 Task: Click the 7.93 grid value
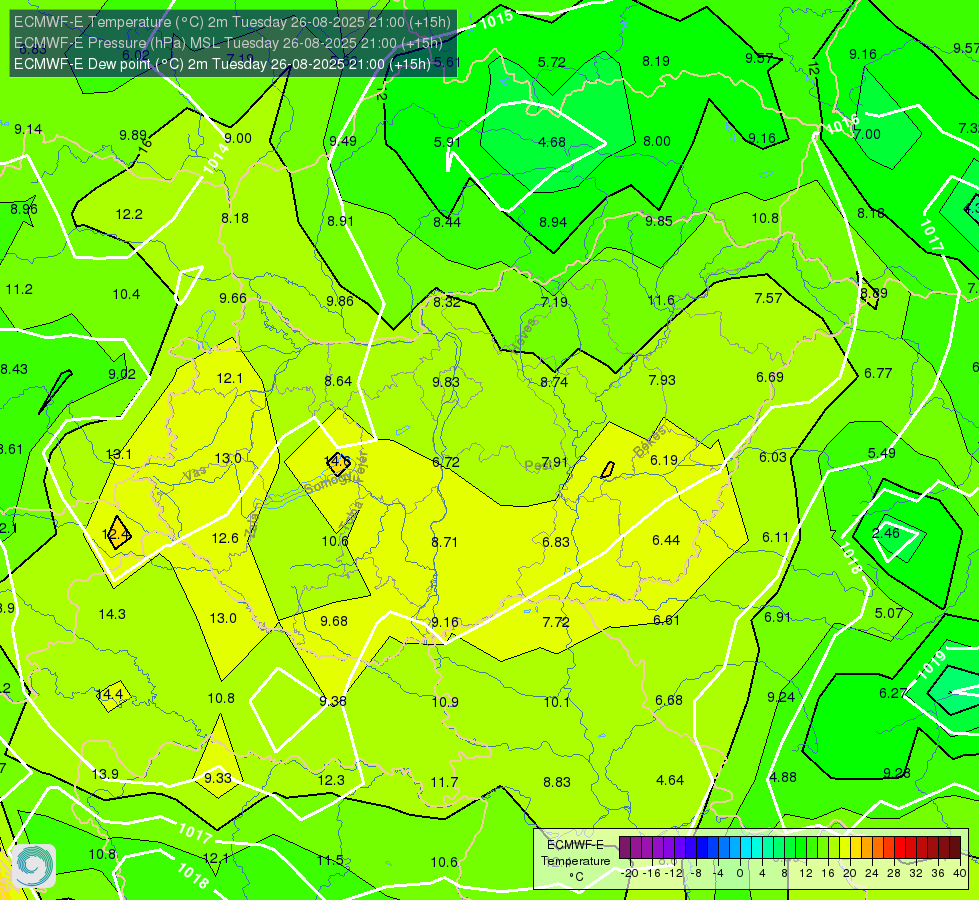662,380
